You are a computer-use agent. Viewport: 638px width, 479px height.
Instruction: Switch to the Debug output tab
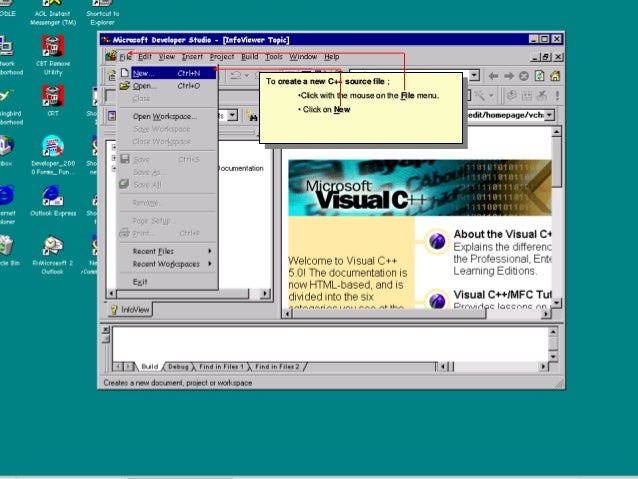coord(178,367)
